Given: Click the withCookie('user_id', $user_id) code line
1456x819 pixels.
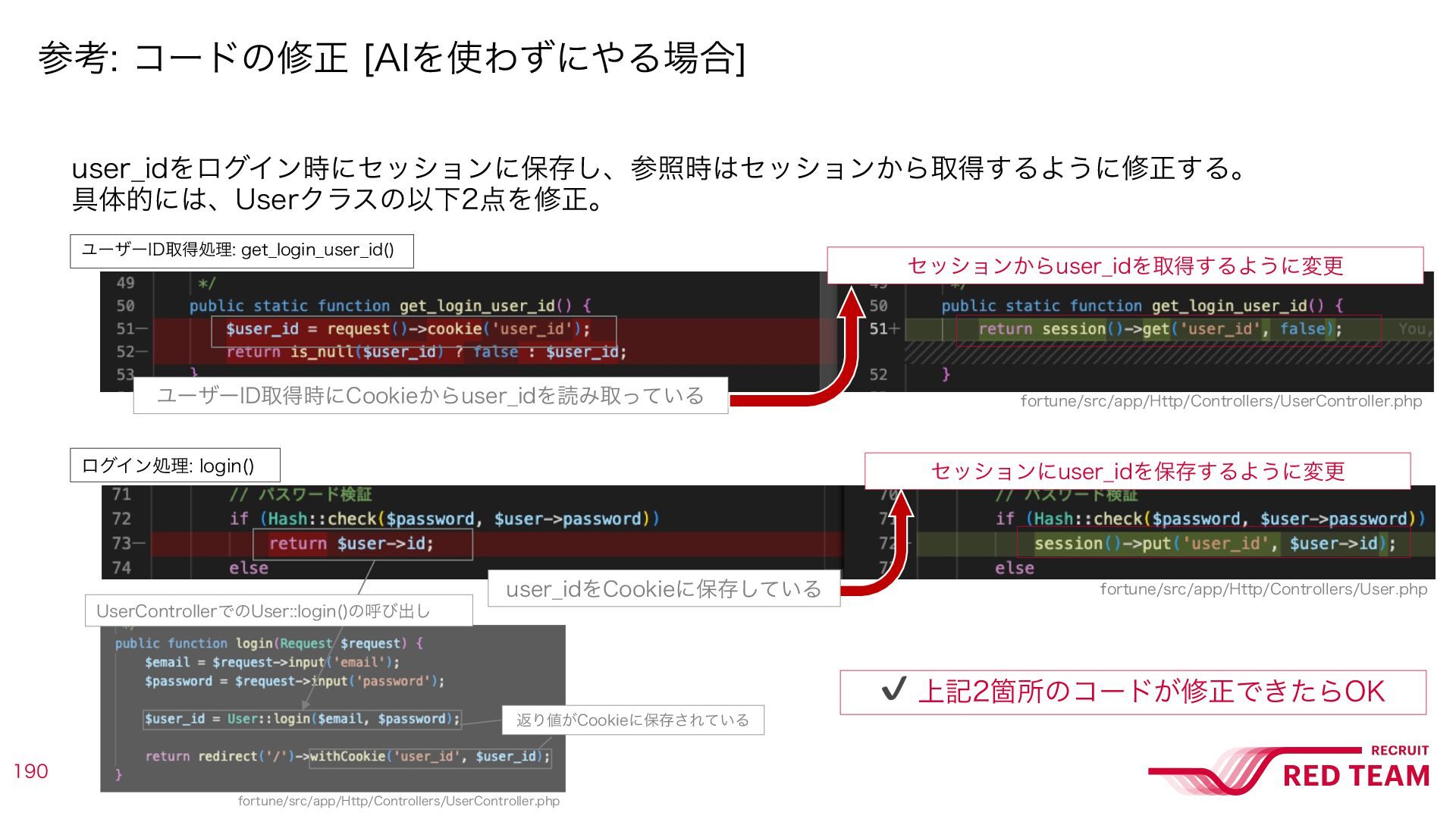Looking at the screenshot, I should (430, 757).
